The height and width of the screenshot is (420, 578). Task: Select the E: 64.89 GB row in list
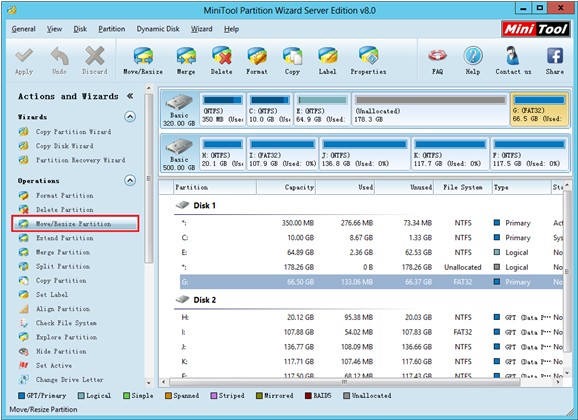click(371, 253)
